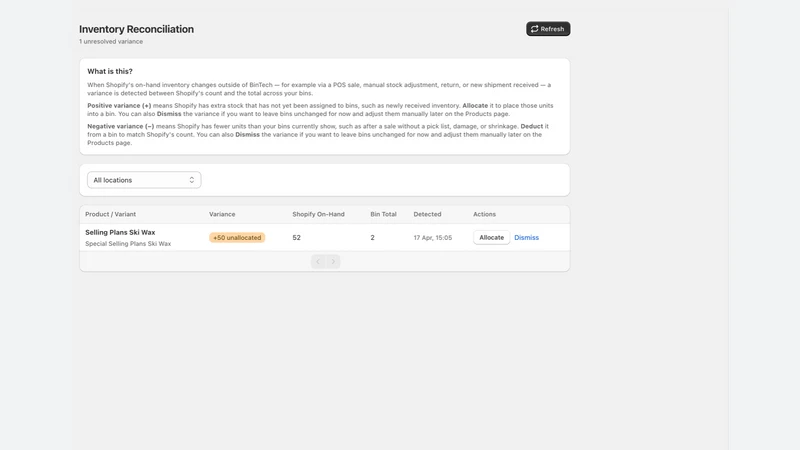
Task: Click the What is this? heading
Action: point(110,71)
